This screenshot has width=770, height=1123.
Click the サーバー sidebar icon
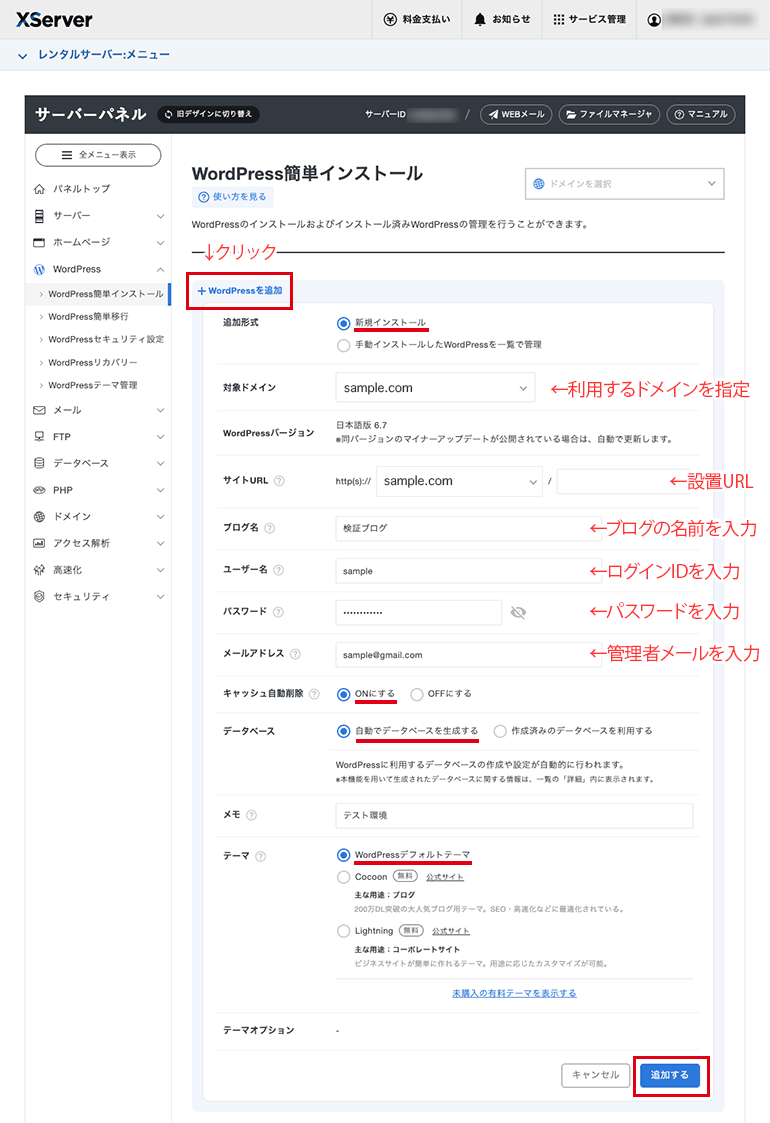[39, 216]
